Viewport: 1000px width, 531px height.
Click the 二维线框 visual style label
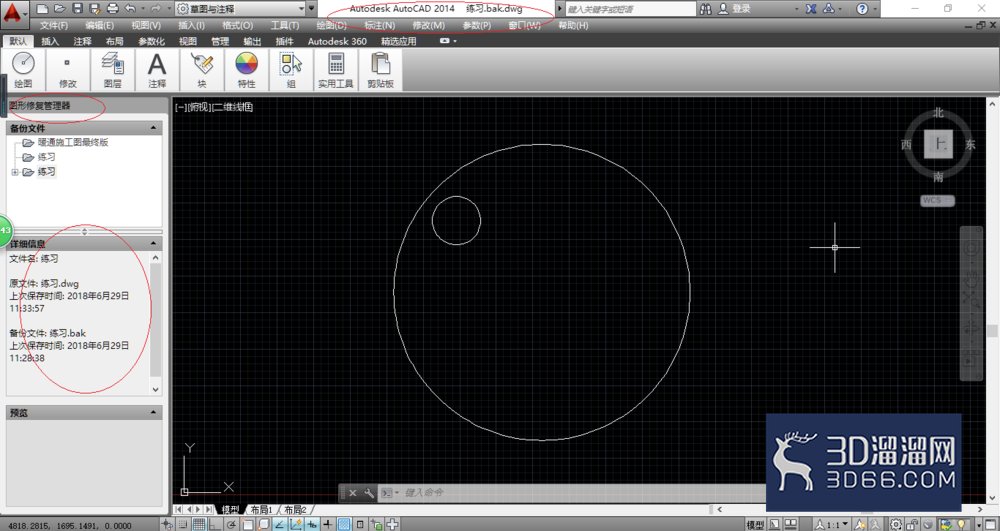(233, 107)
